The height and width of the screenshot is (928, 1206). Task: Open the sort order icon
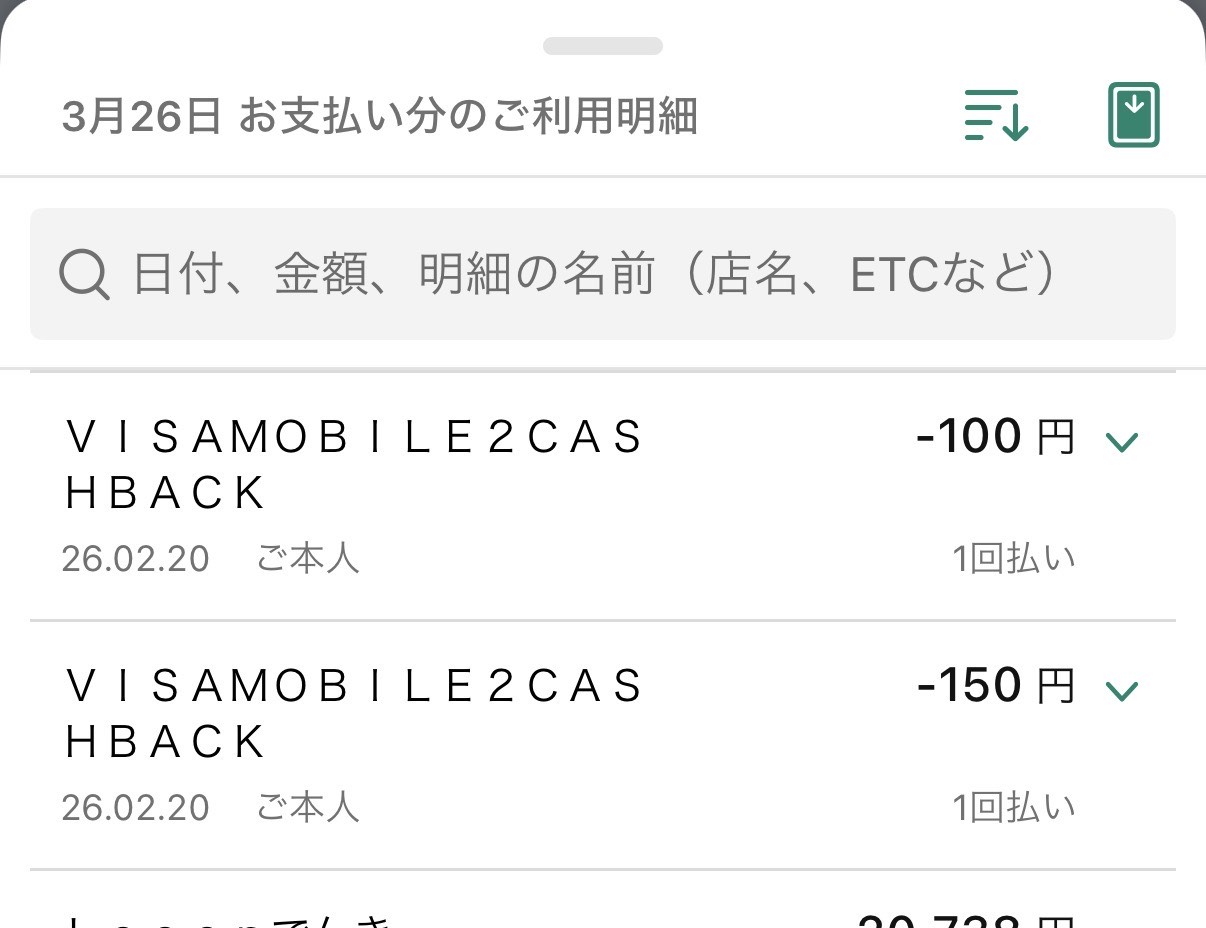point(996,115)
